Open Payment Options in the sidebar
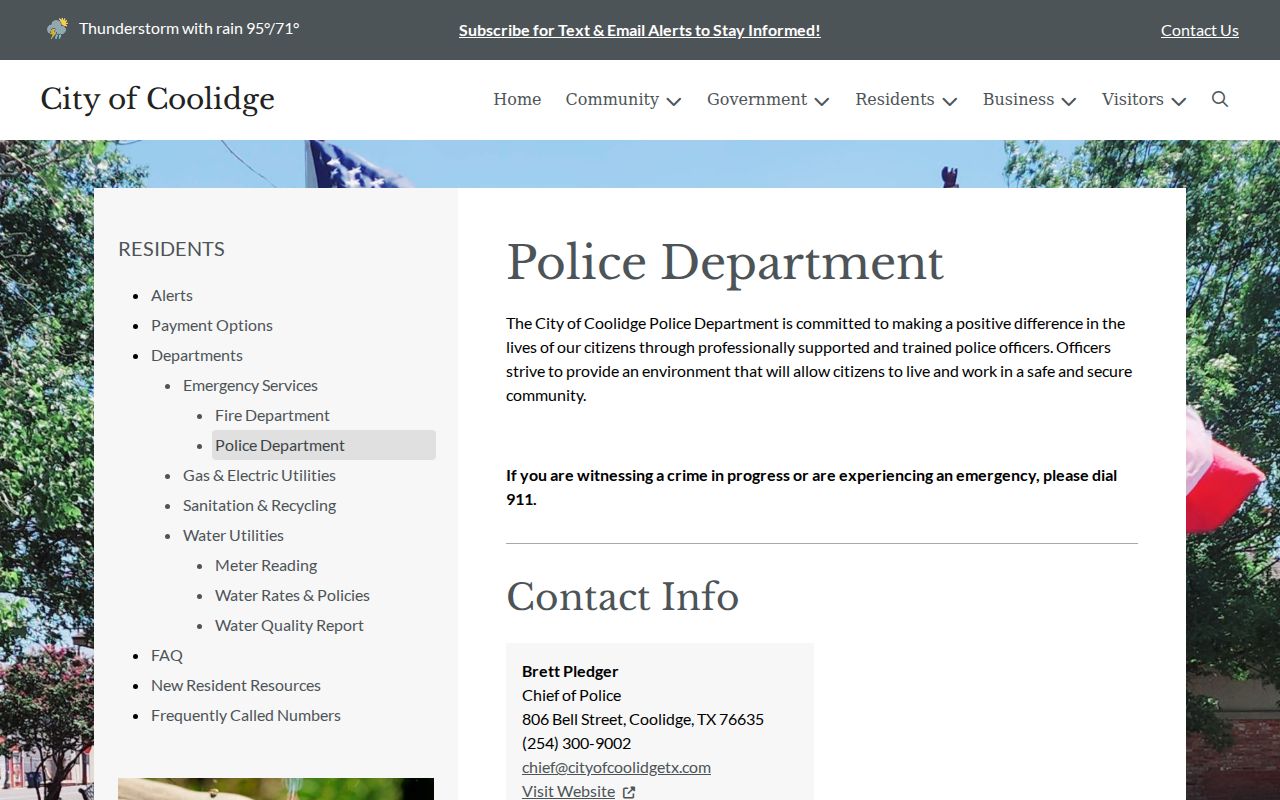The image size is (1280, 800). click(212, 325)
